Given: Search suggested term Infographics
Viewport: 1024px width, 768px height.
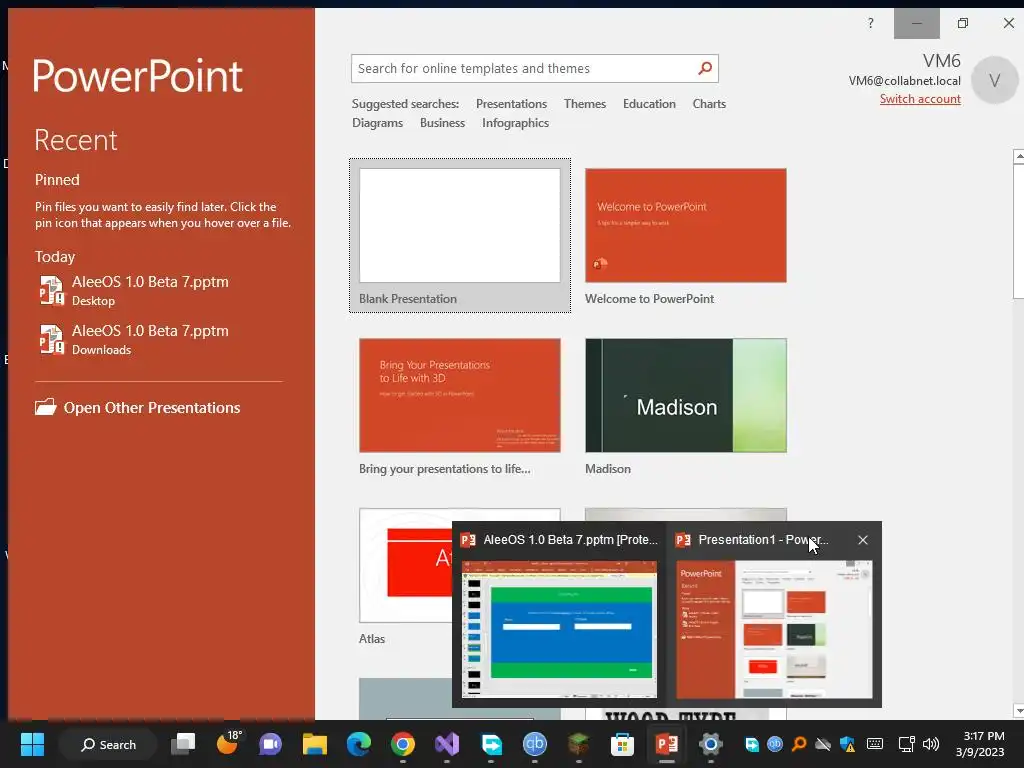Looking at the screenshot, I should [515, 123].
